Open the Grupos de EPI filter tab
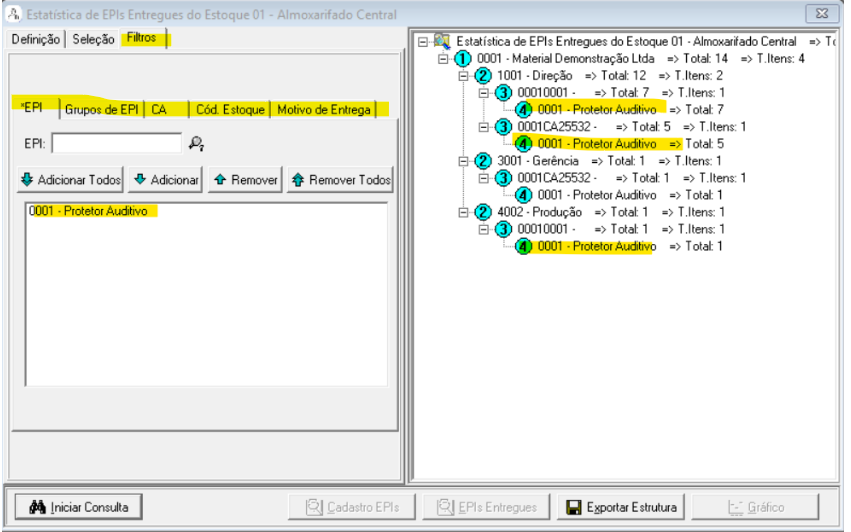Screen dimensions: 851x532 tap(101, 109)
